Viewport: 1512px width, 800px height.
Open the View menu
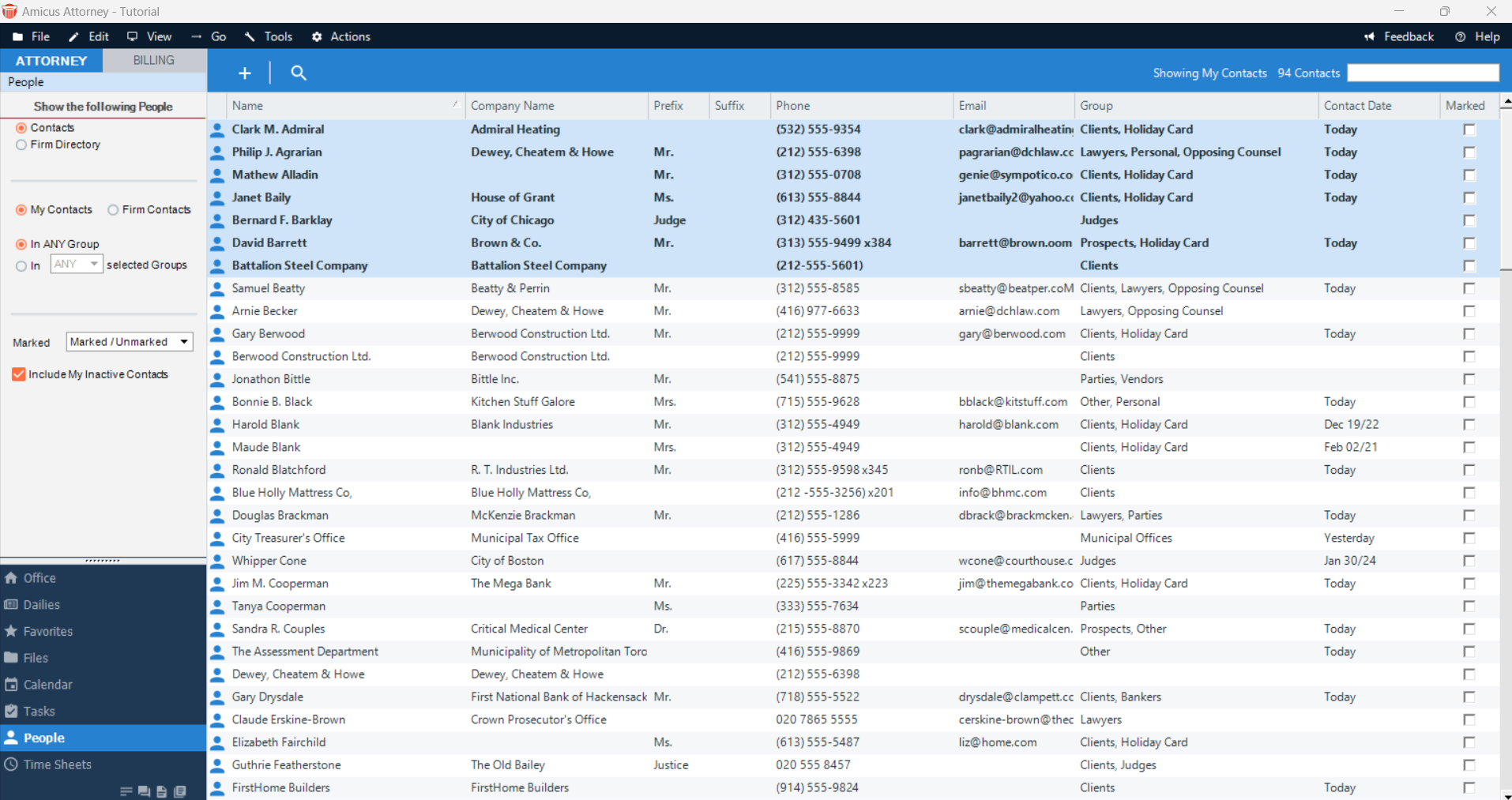149,36
